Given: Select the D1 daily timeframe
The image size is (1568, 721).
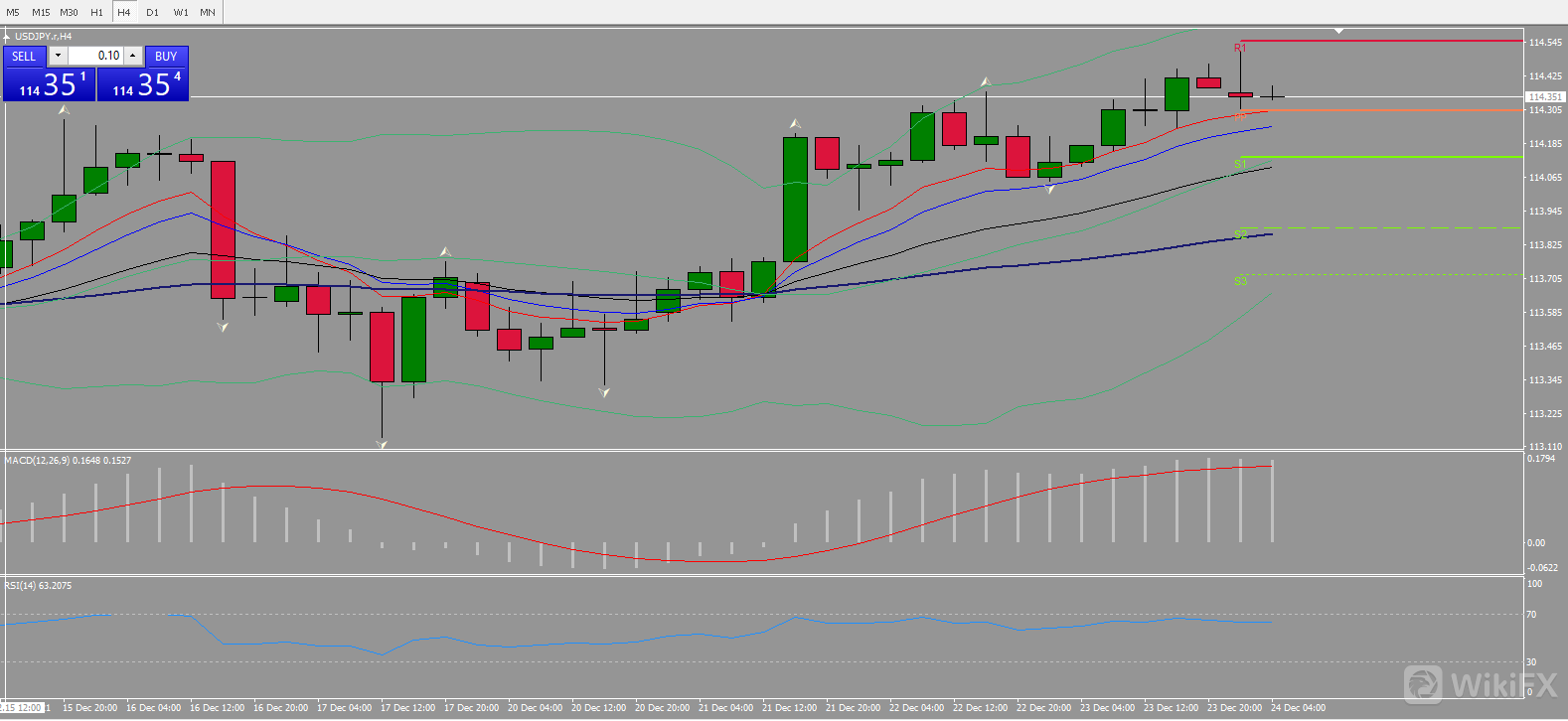Looking at the screenshot, I should [152, 12].
